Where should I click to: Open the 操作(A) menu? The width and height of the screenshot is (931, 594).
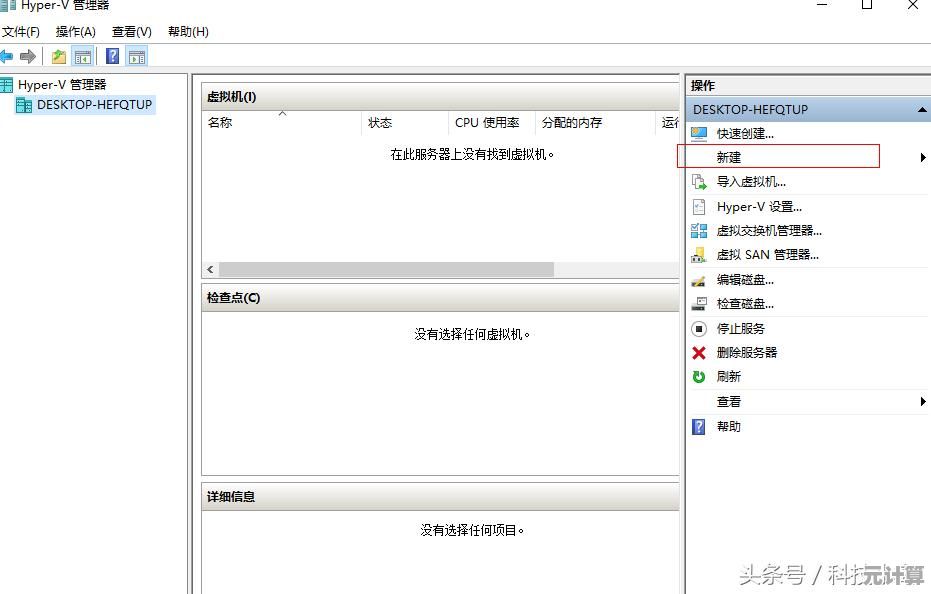[x=75, y=31]
